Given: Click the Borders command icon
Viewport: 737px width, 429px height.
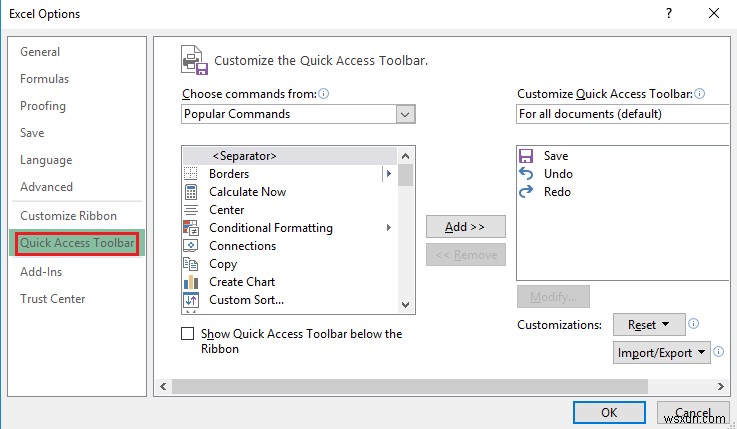Looking at the screenshot, I should [x=191, y=174].
